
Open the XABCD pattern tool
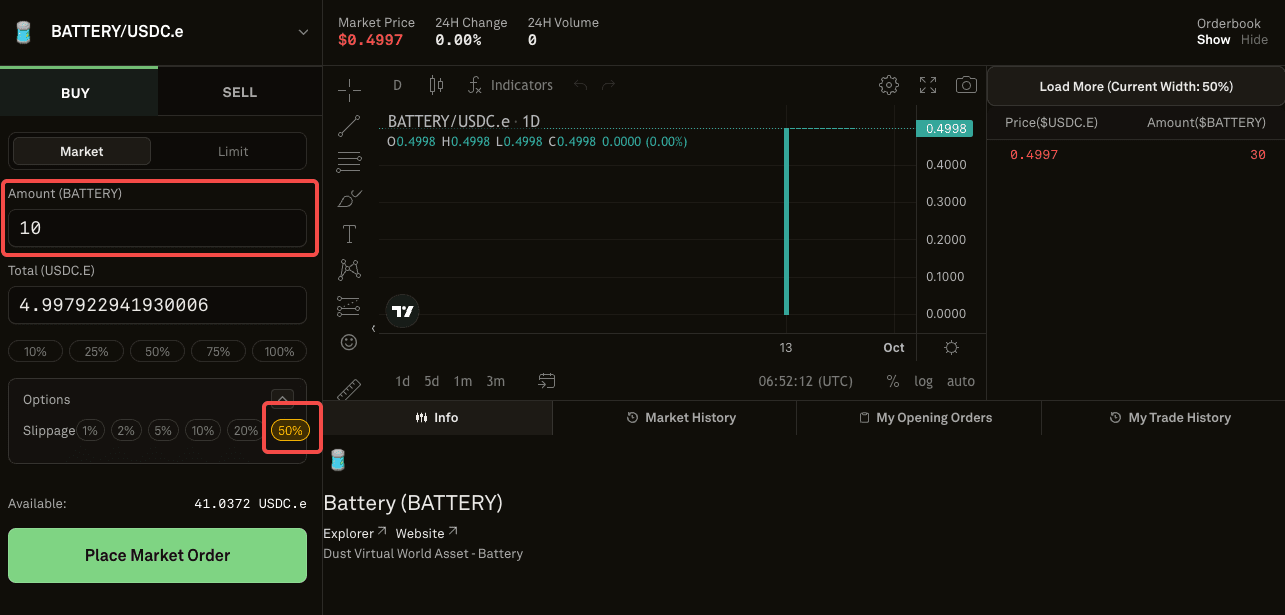pos(348,269)
